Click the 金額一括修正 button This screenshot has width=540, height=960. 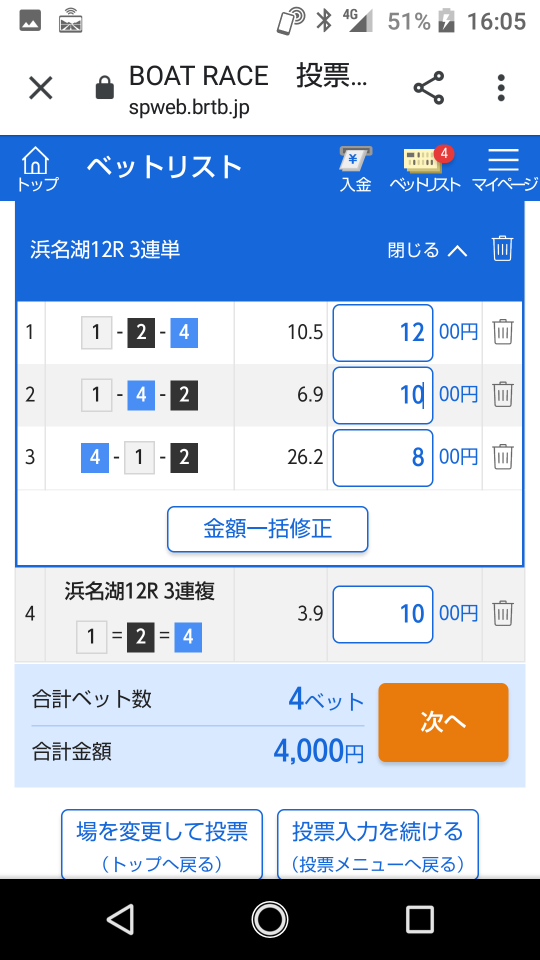pos(268,529)
